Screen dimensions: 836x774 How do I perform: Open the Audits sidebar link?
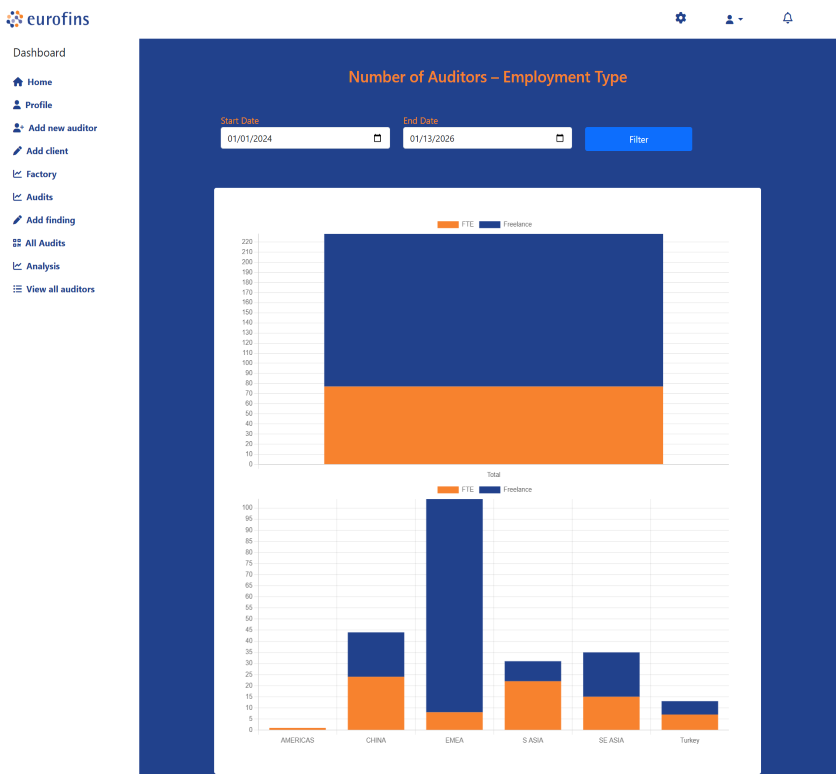(39, 197)
